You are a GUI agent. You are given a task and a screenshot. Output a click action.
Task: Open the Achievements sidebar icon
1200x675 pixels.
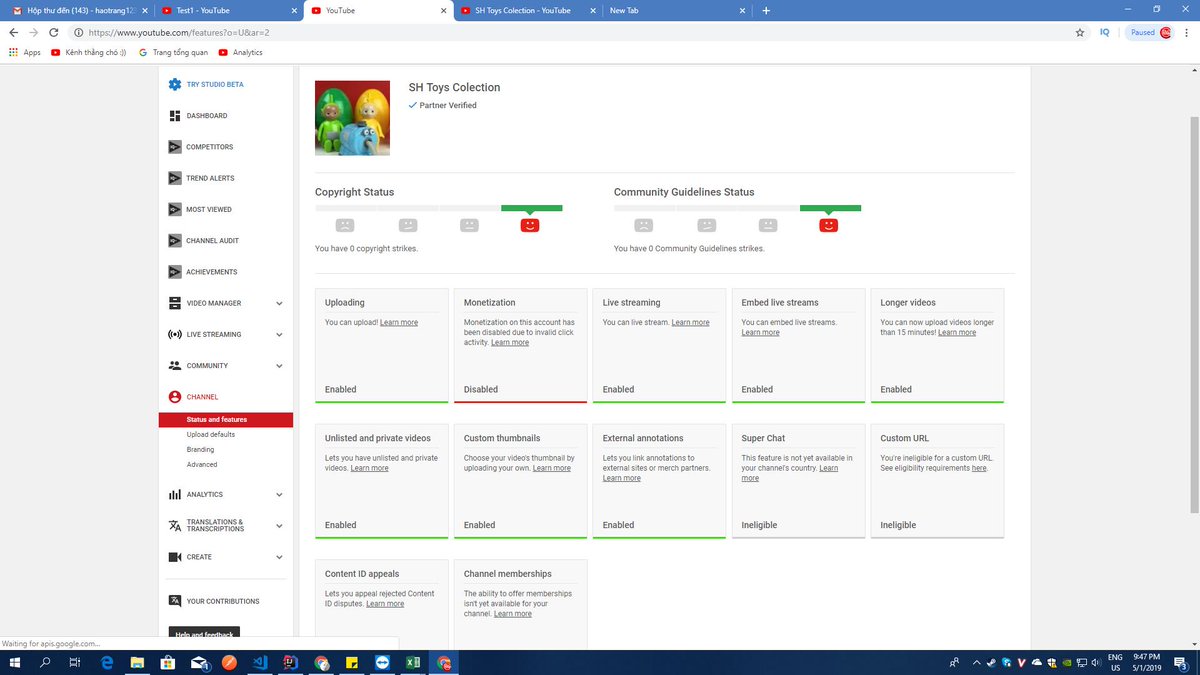point(175,272)
